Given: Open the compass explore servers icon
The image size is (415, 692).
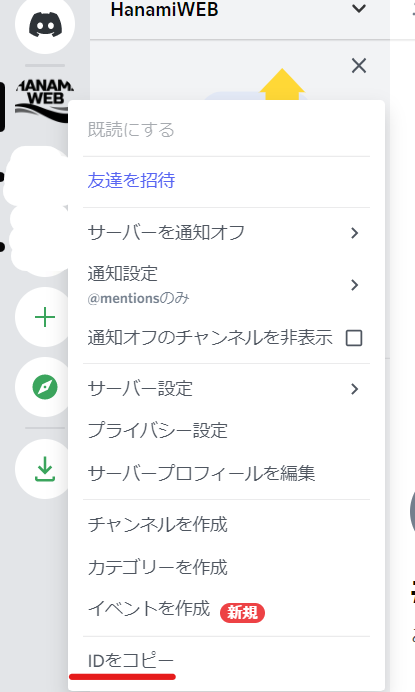Looking at the screenshot, I should [x=45, y=387].
